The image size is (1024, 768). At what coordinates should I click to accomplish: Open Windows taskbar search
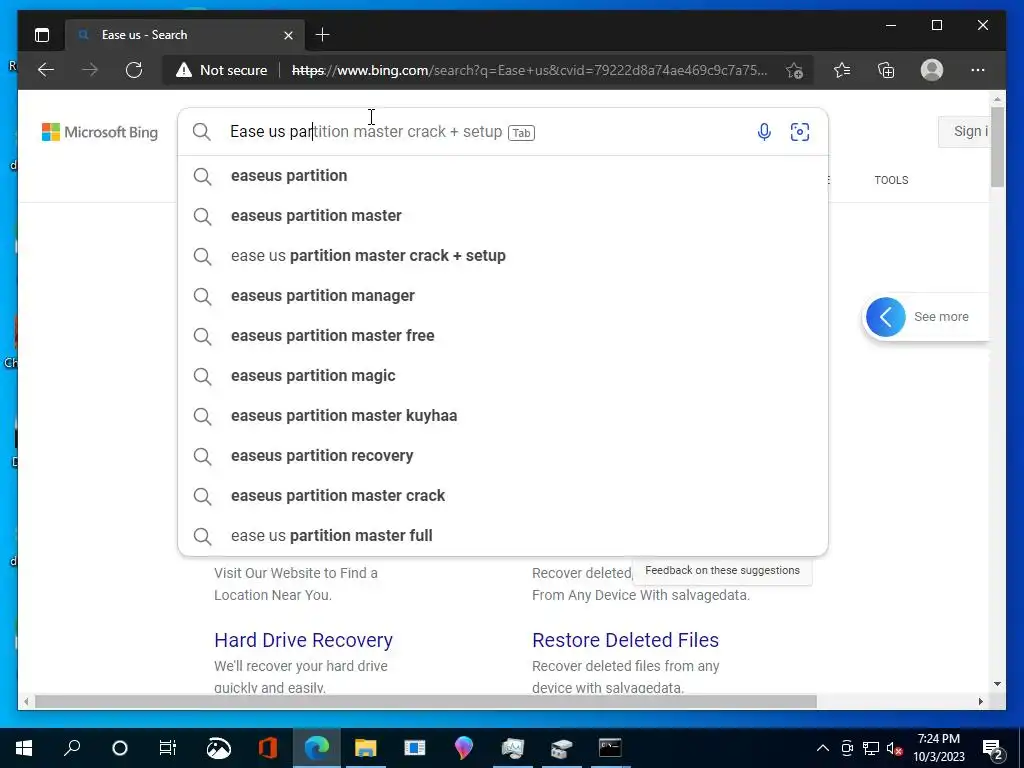tap(72, 748)
